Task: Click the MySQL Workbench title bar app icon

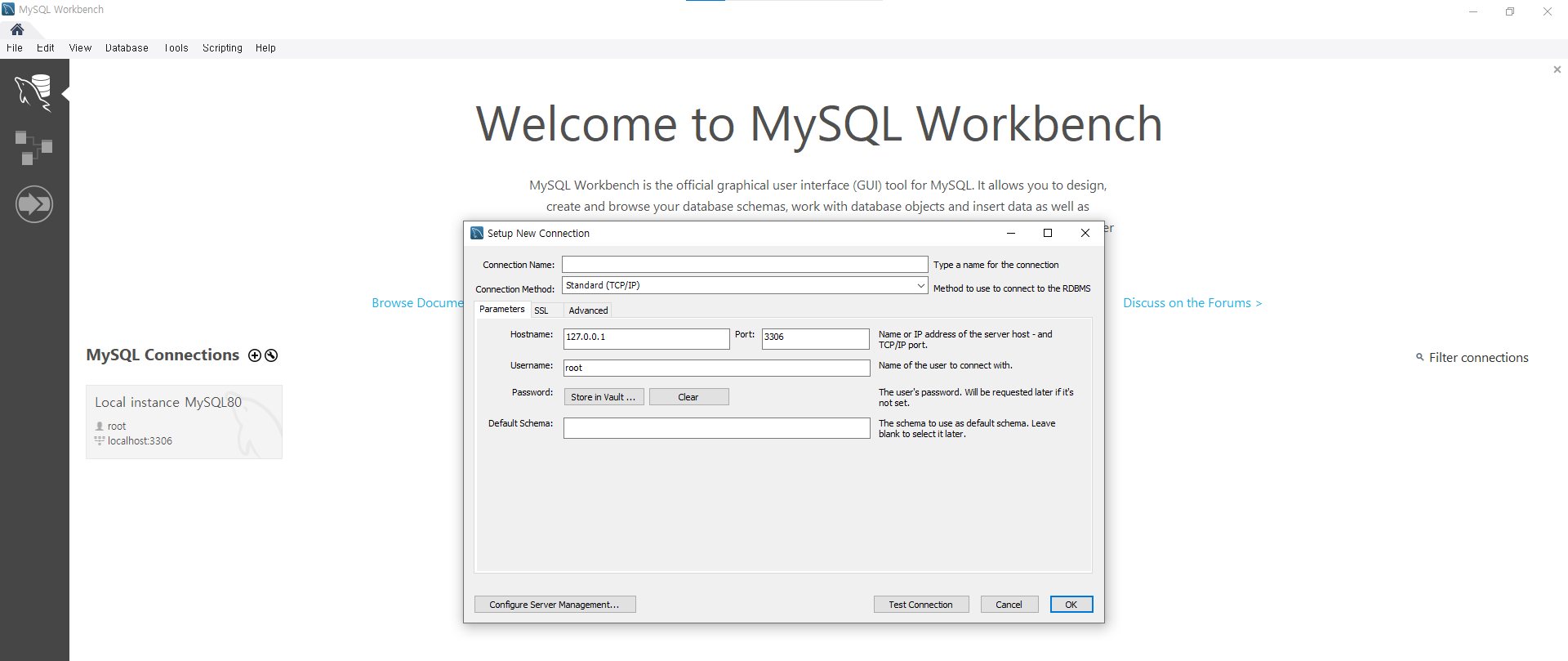Action: 8,9
